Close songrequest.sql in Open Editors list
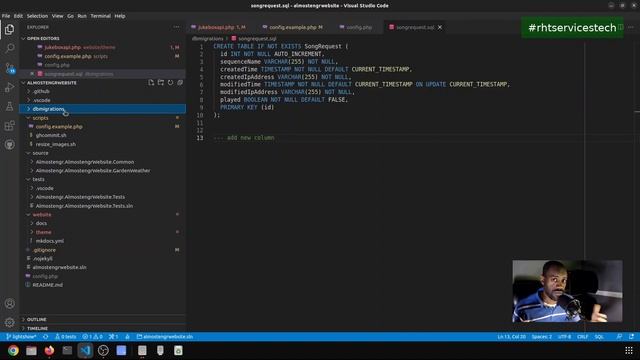Viewport: 640px width, 360px height. 32,74
